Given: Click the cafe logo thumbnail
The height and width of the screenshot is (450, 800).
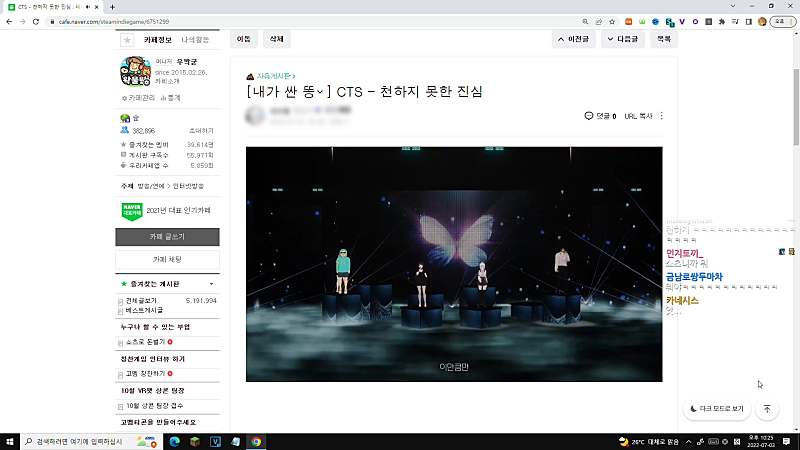Looking at the screenshot, I should tap(135, 71).
